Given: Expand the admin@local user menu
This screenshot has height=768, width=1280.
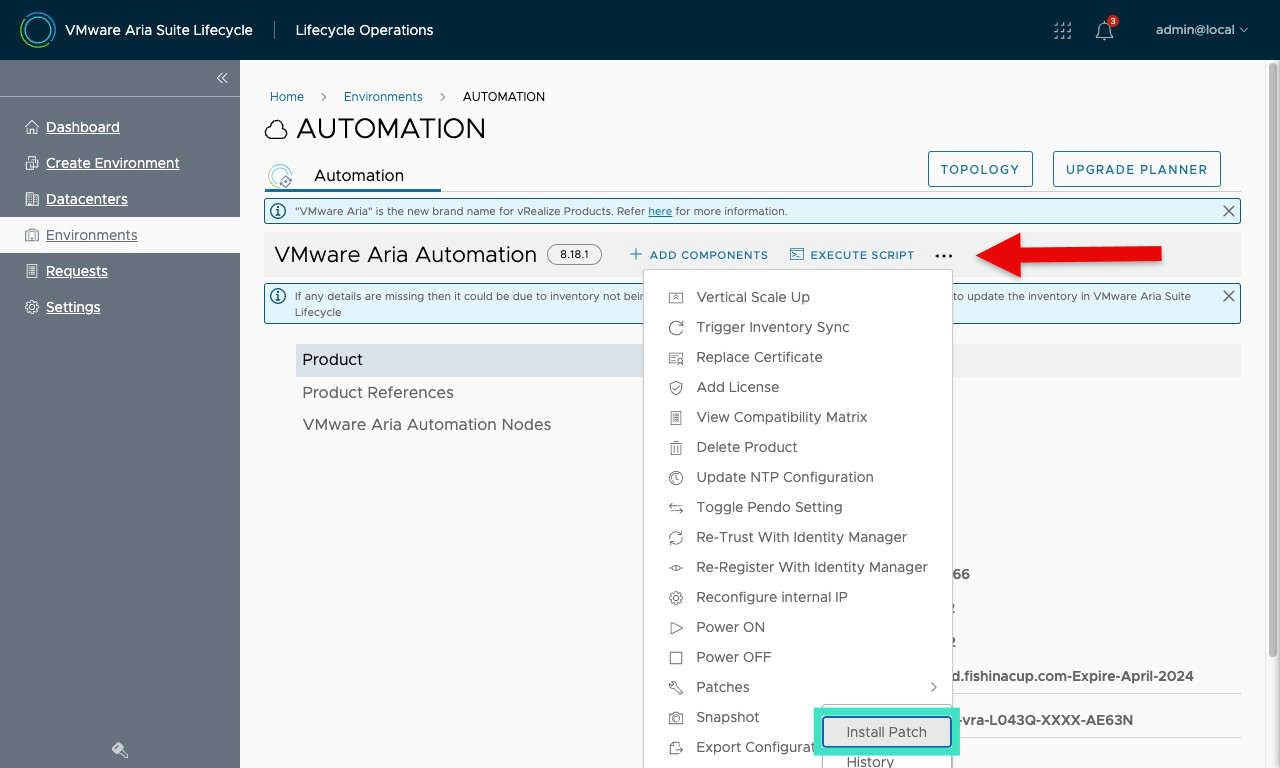Looking at the screenshot, I should click(1202, 30).
